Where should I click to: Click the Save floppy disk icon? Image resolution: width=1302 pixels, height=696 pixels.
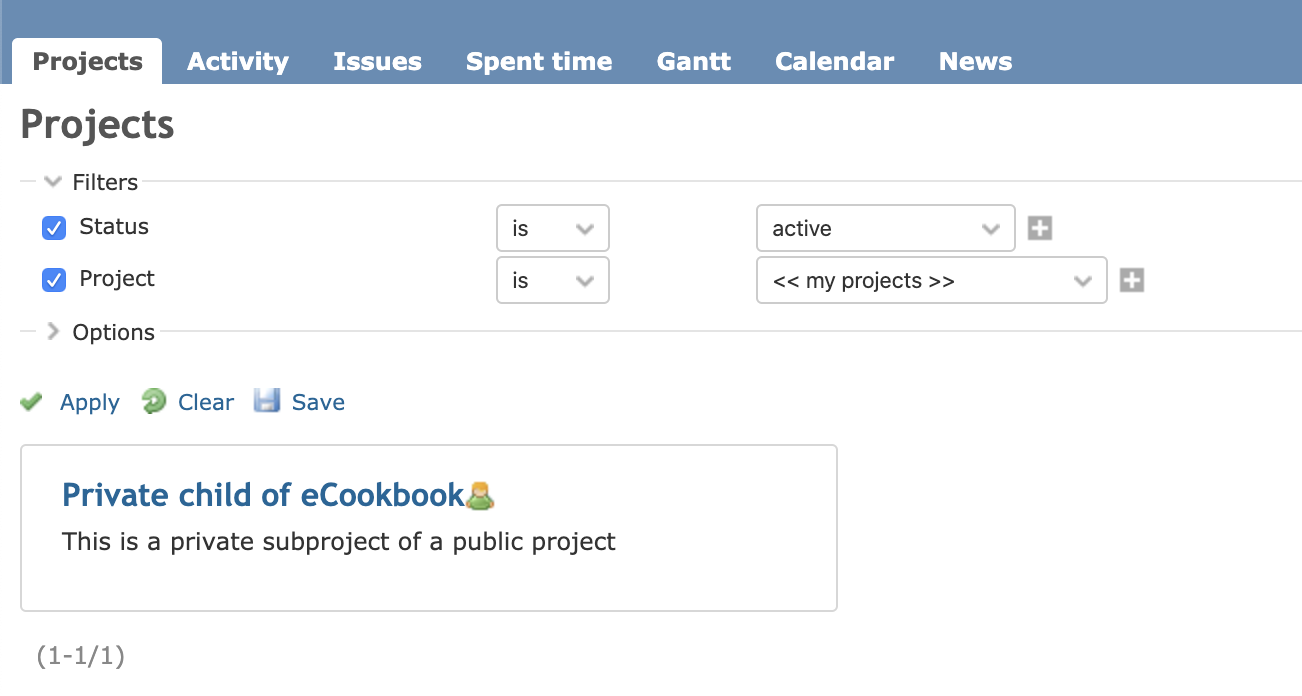point(266,401)
